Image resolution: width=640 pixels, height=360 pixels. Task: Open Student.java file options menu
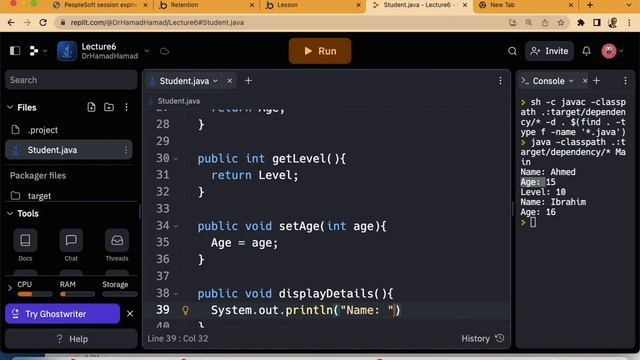126,150
